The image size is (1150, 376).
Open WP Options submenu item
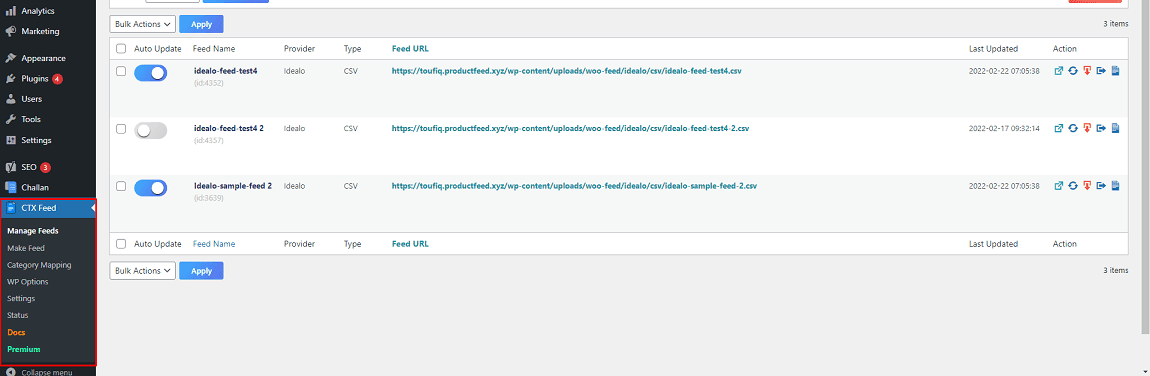(28, 281)
